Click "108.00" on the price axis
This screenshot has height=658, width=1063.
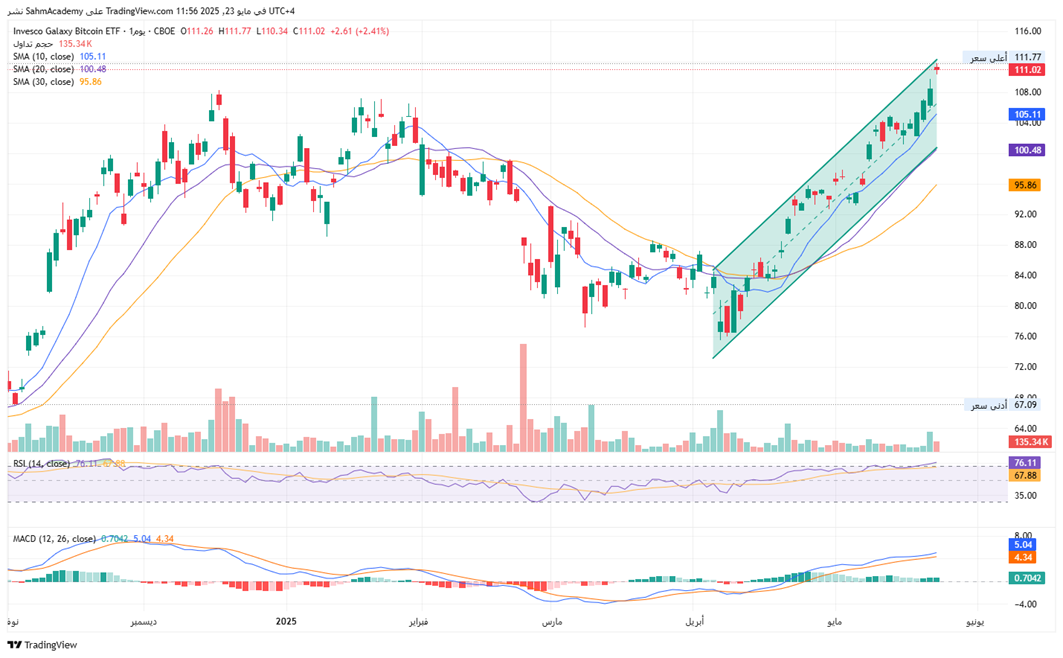click(1028, 92)
